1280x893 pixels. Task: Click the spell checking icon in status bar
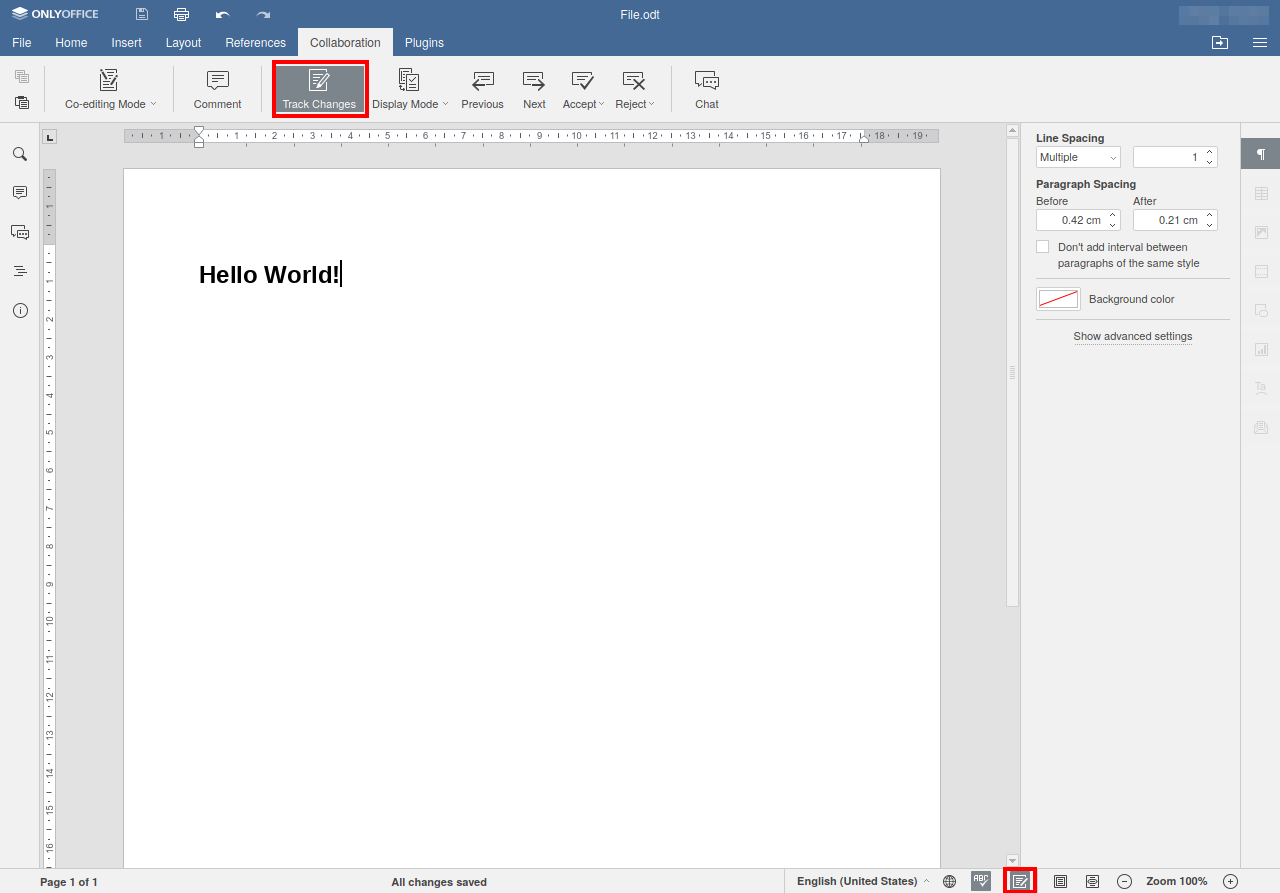(x=981, y=881)
